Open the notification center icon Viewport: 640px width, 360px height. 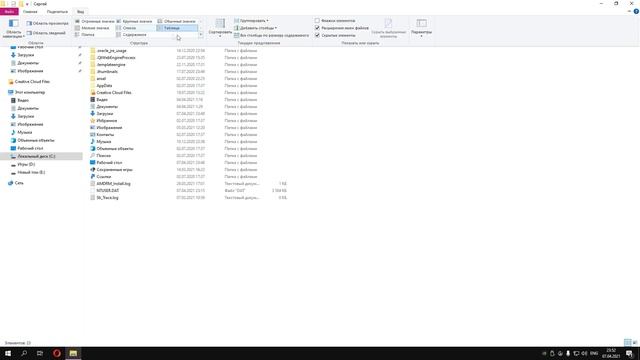point(629,353)
